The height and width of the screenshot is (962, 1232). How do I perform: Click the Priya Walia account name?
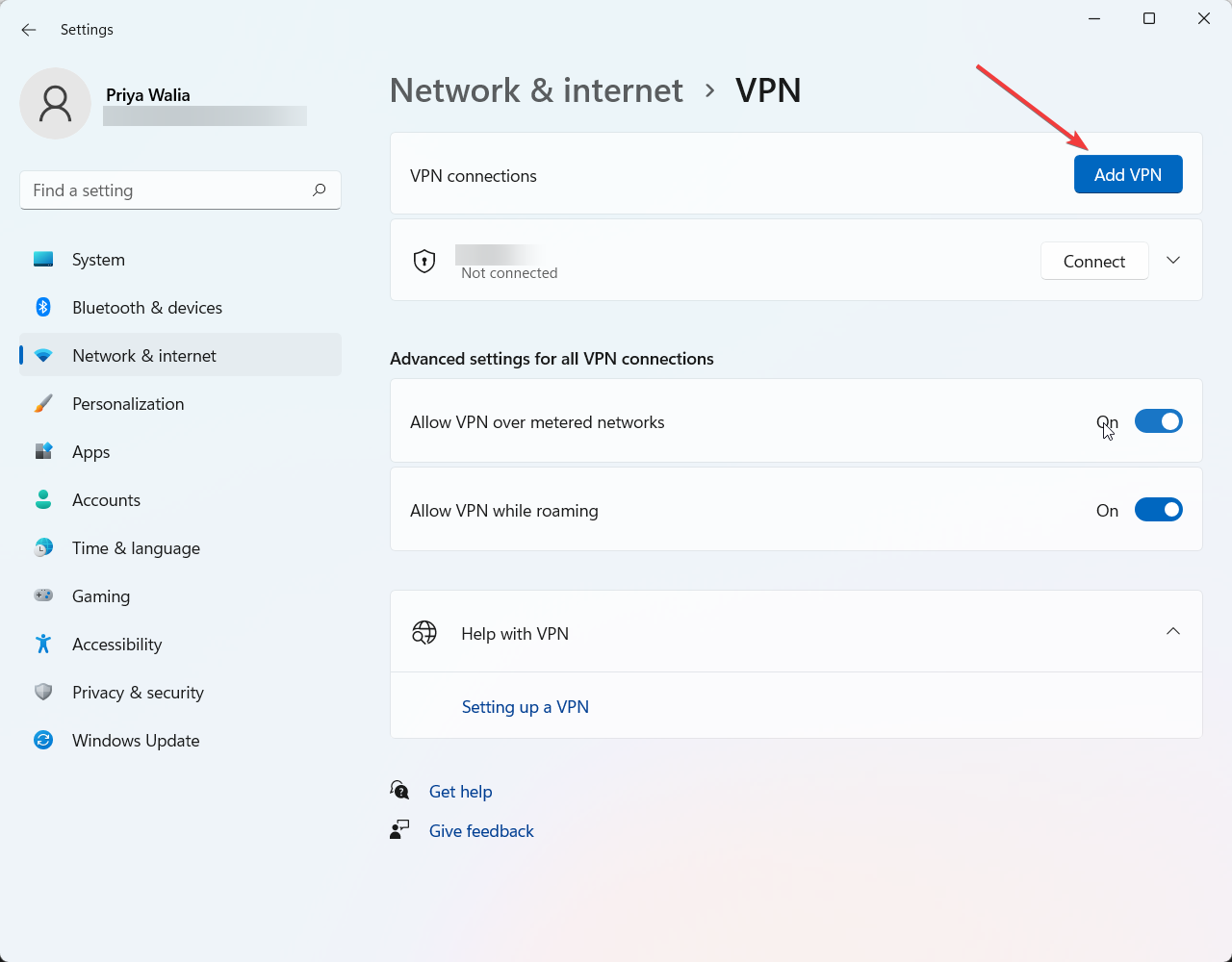point(148,94)
